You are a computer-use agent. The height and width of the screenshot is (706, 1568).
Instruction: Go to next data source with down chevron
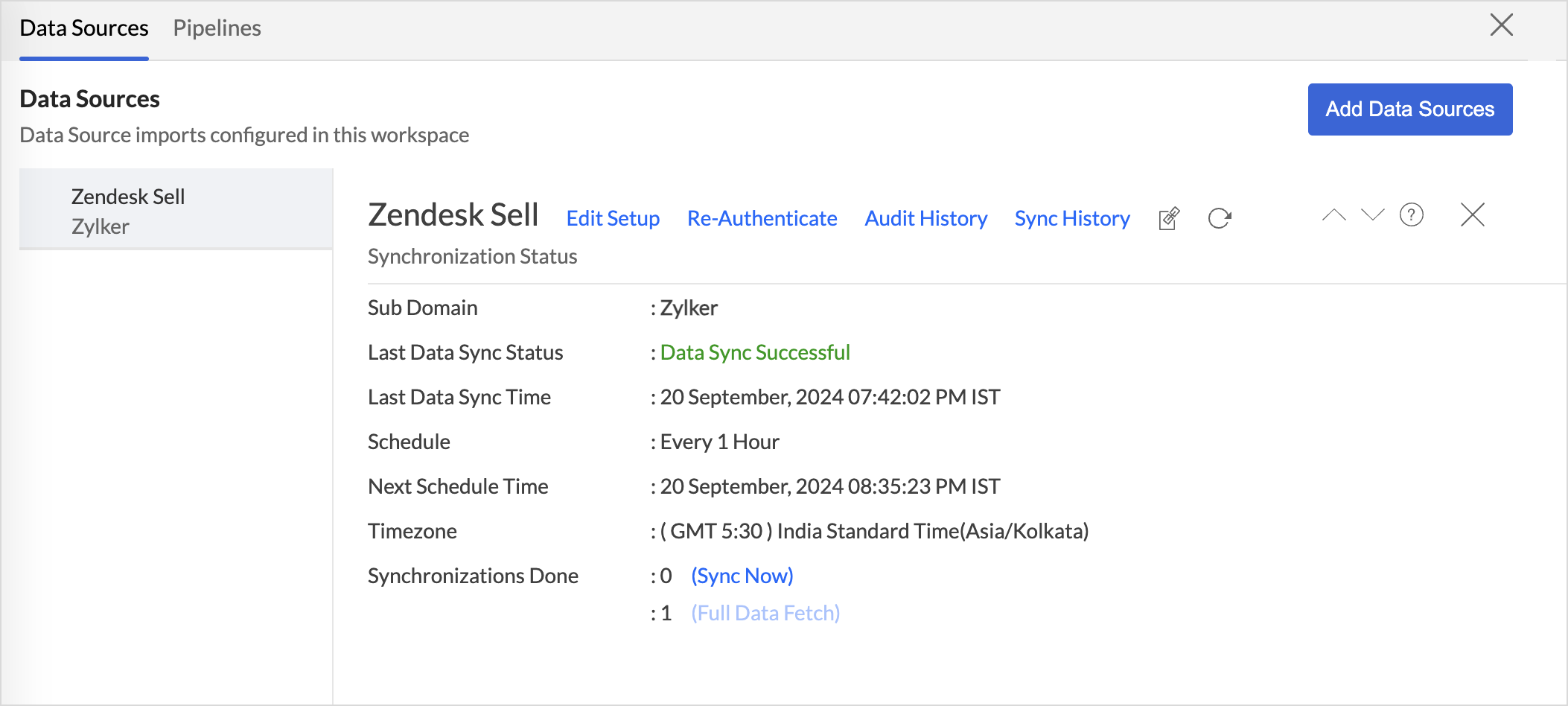tap(1372, 215)
